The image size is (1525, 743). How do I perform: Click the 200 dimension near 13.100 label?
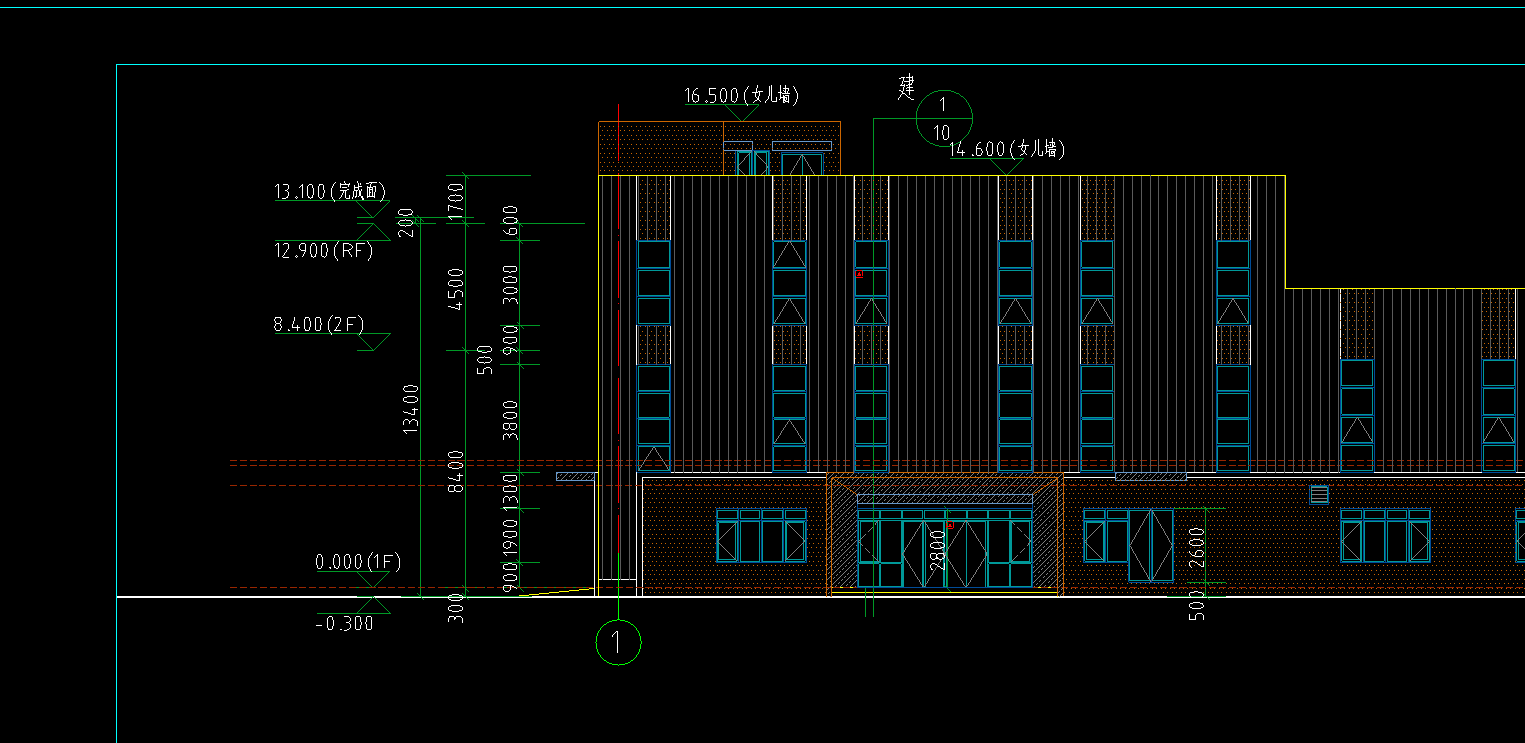coord(405,223)
